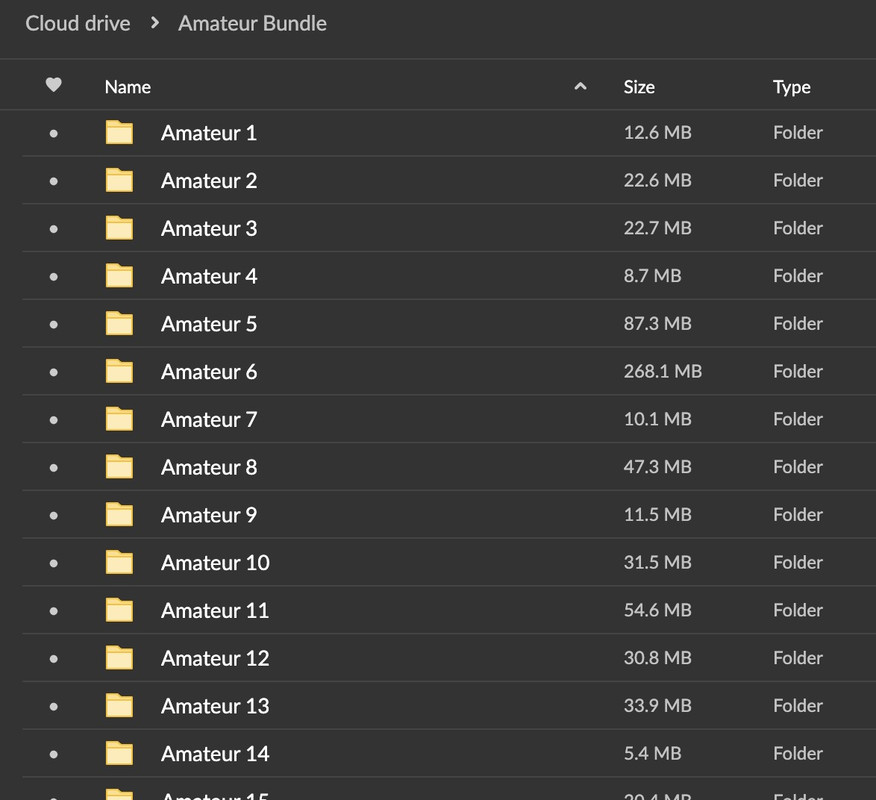The width and height of the screenshot is (876, 800).
Task: Click the 87.3 MB size value
Action: pyautogui.click(x=658, y=323)
